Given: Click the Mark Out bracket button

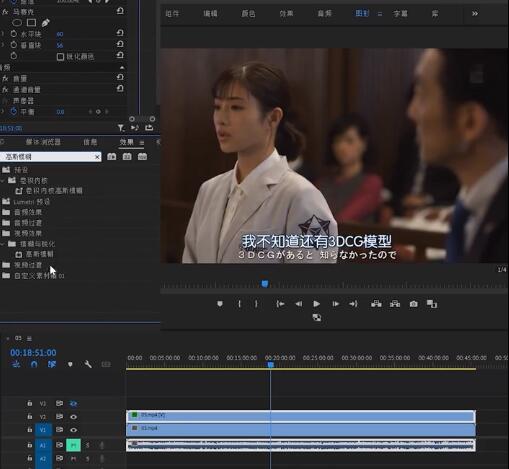Looking at the screenshot, I should [x=256, y=304].
